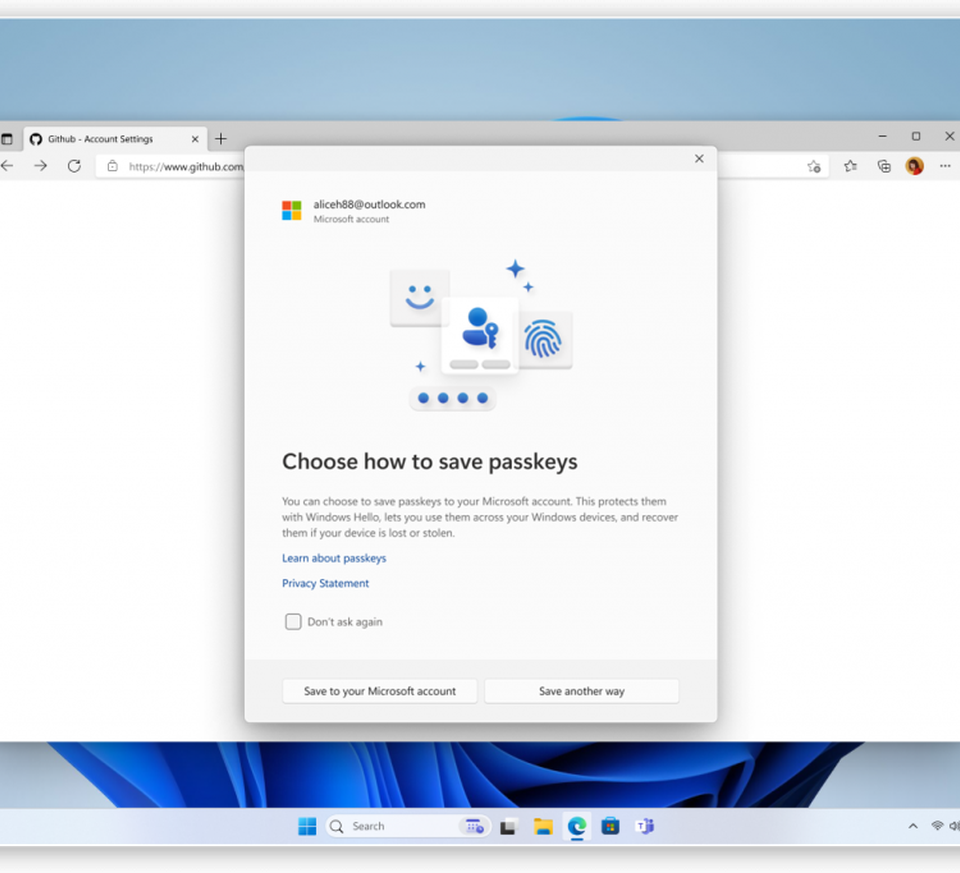Click the Save another way button

(x=581, y=691)
